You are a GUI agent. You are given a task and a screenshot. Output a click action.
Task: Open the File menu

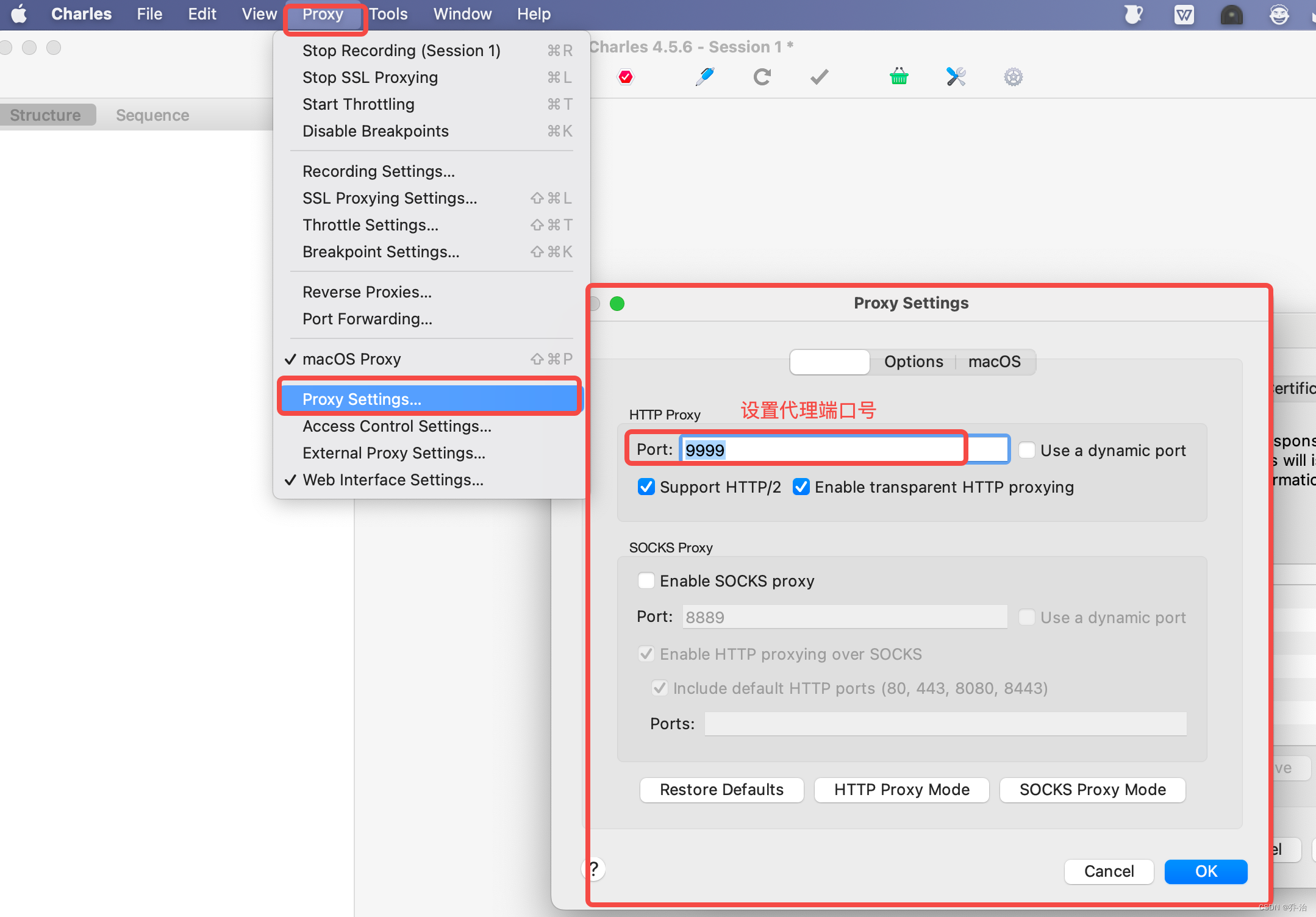click(149, 14)
